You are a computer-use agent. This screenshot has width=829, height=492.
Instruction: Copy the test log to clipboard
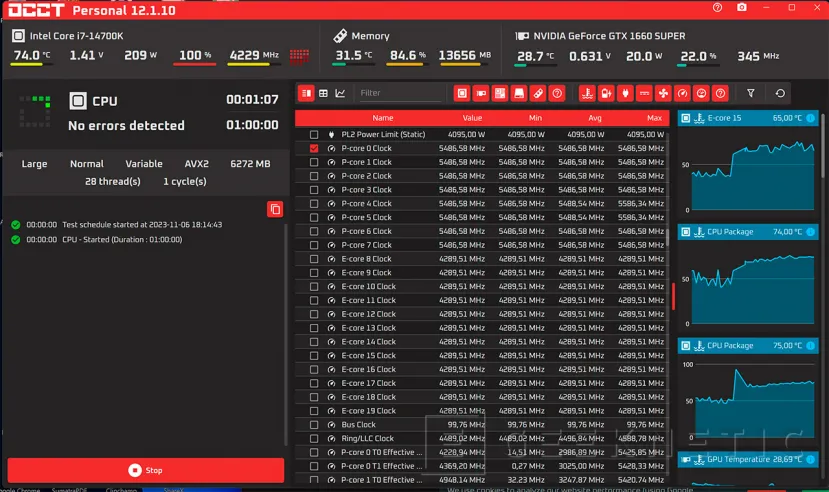275,209
